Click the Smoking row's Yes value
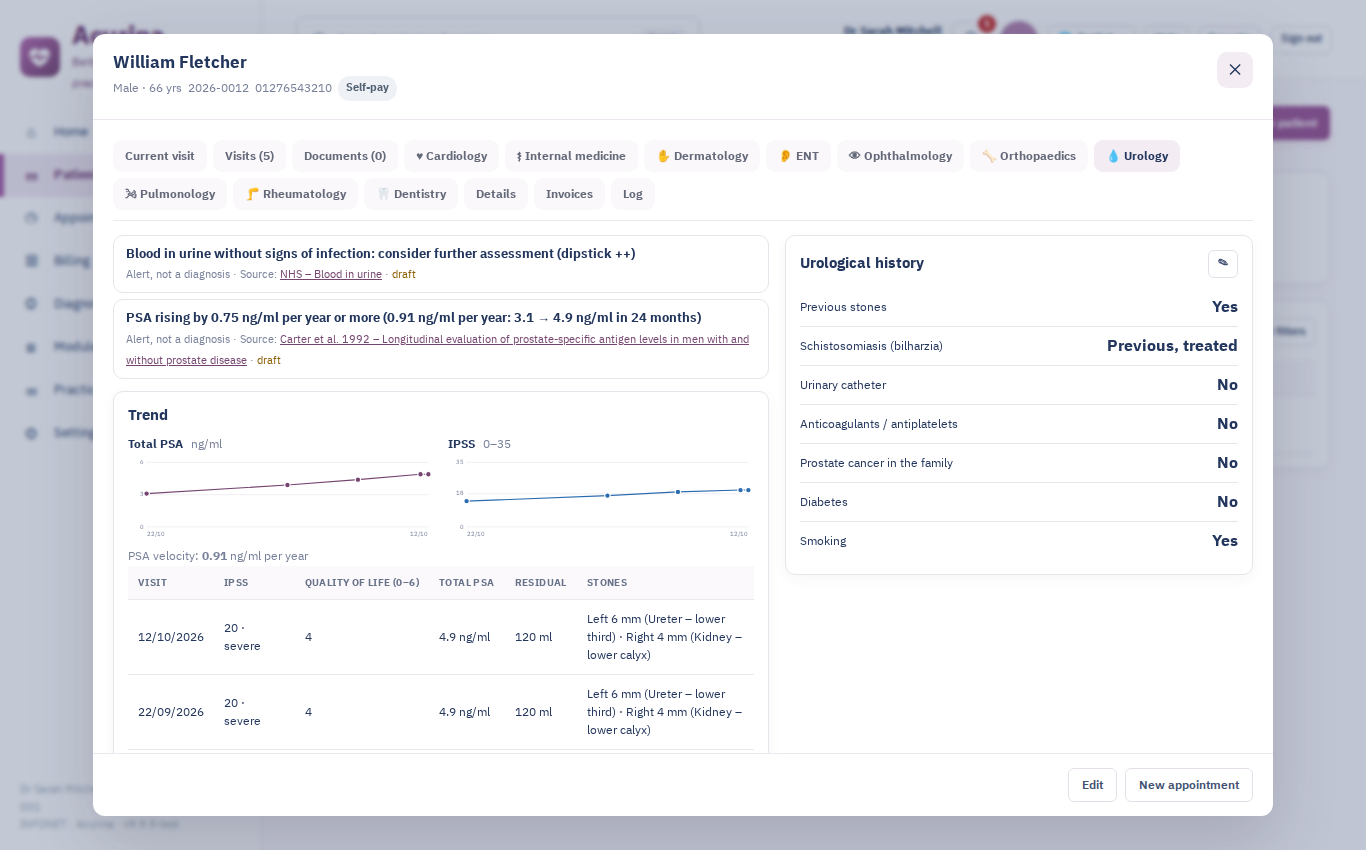1366x850 pixels. point(1225,541)
